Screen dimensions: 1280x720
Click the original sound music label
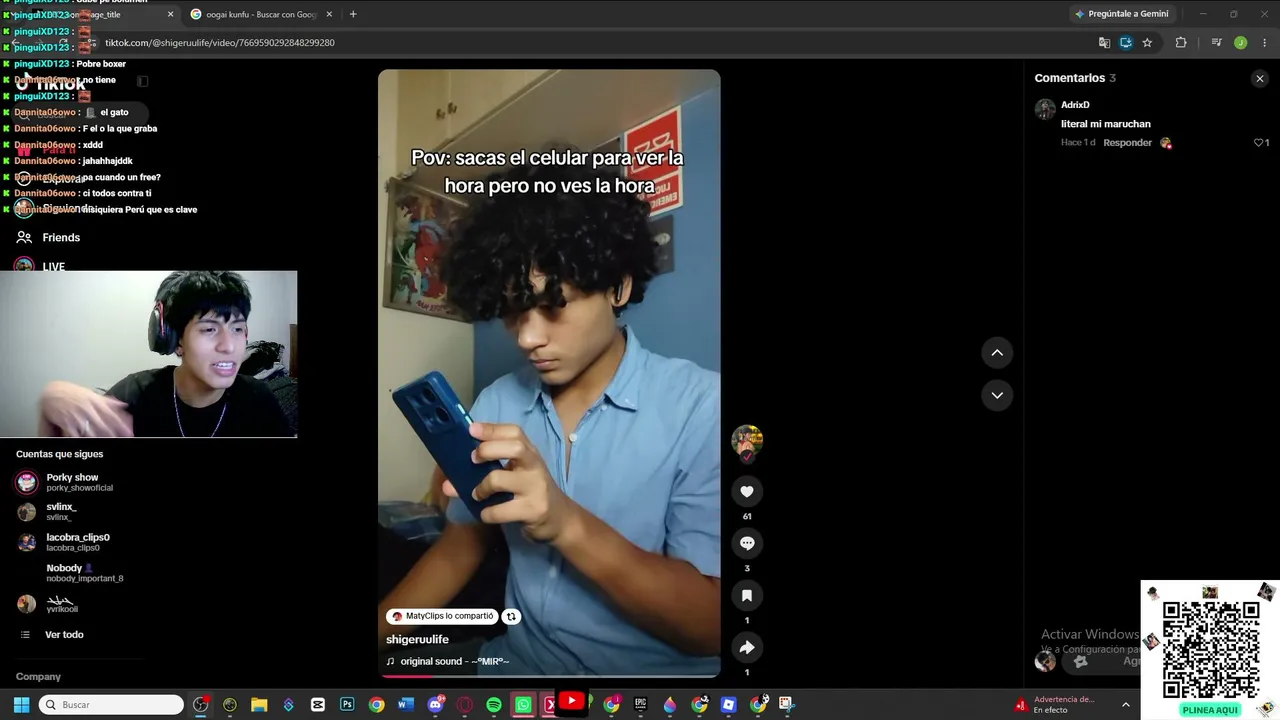click(x=454, y=662)
